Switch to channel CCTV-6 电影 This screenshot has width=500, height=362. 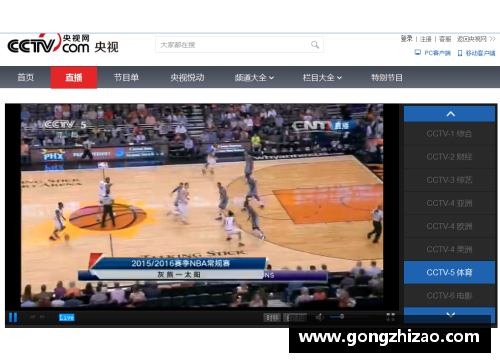point(449,296)
